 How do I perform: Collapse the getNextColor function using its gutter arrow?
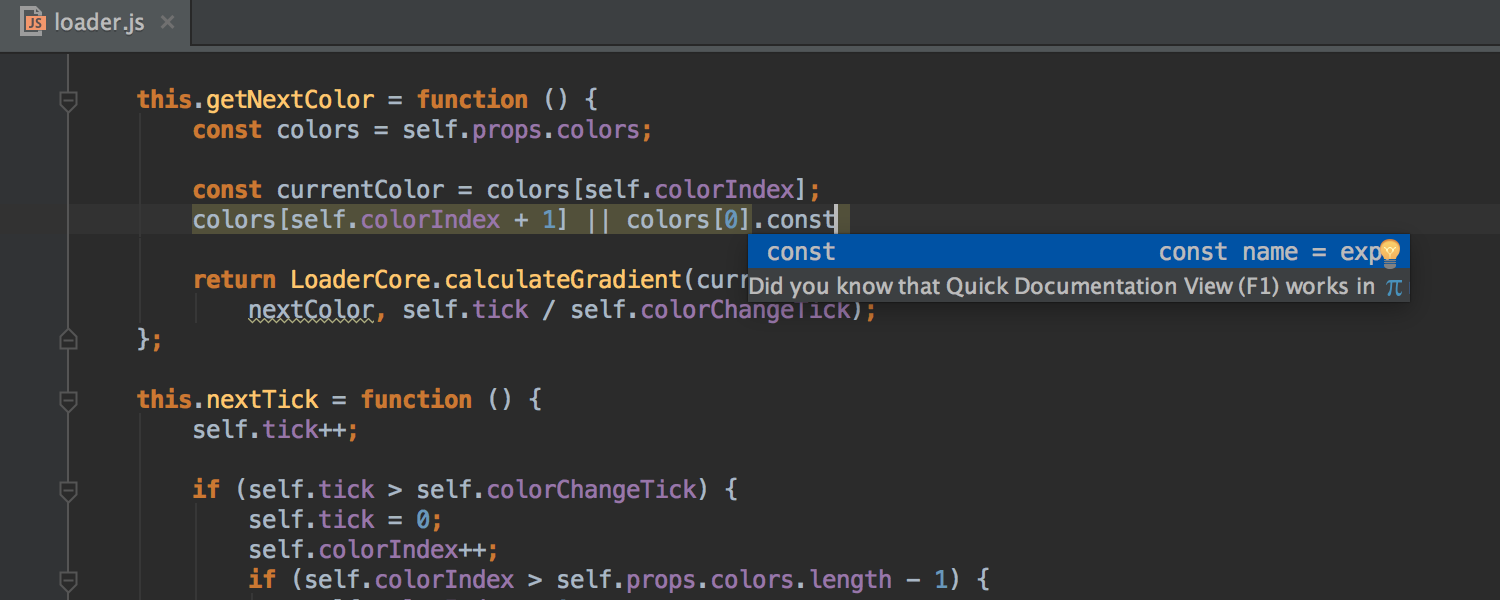click(x=67, y=99)
